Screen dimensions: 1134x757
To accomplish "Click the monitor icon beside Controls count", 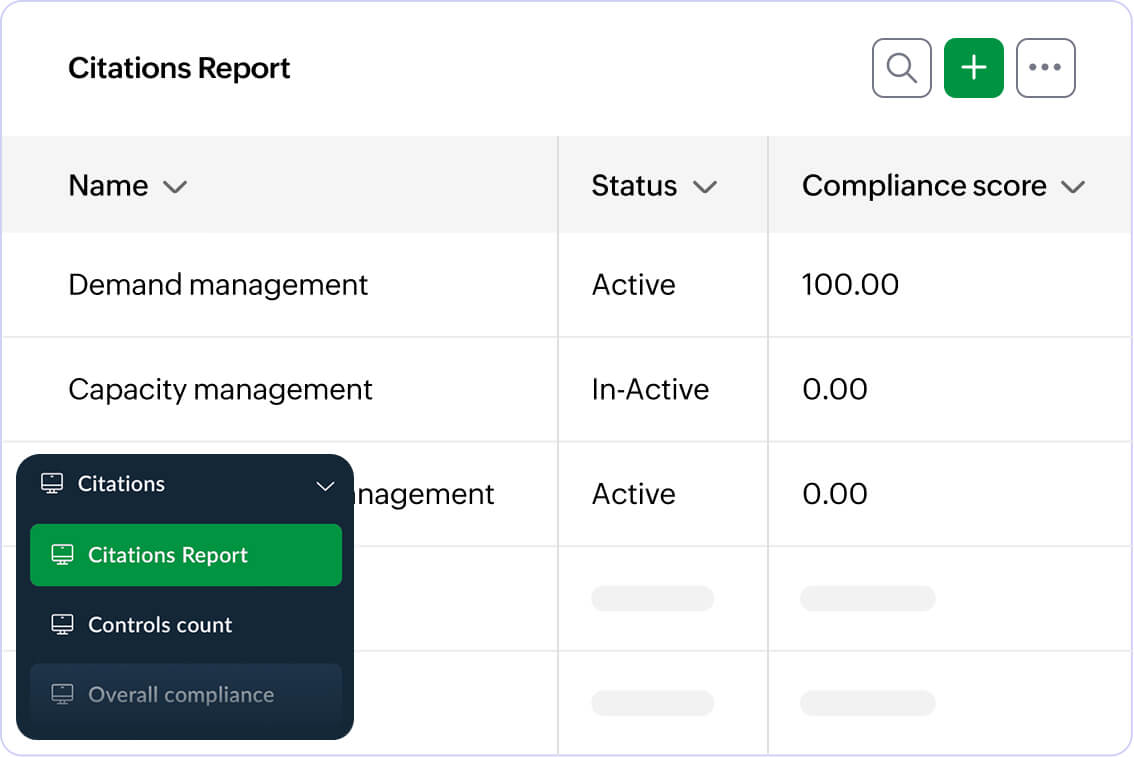I will coord(62,625).
